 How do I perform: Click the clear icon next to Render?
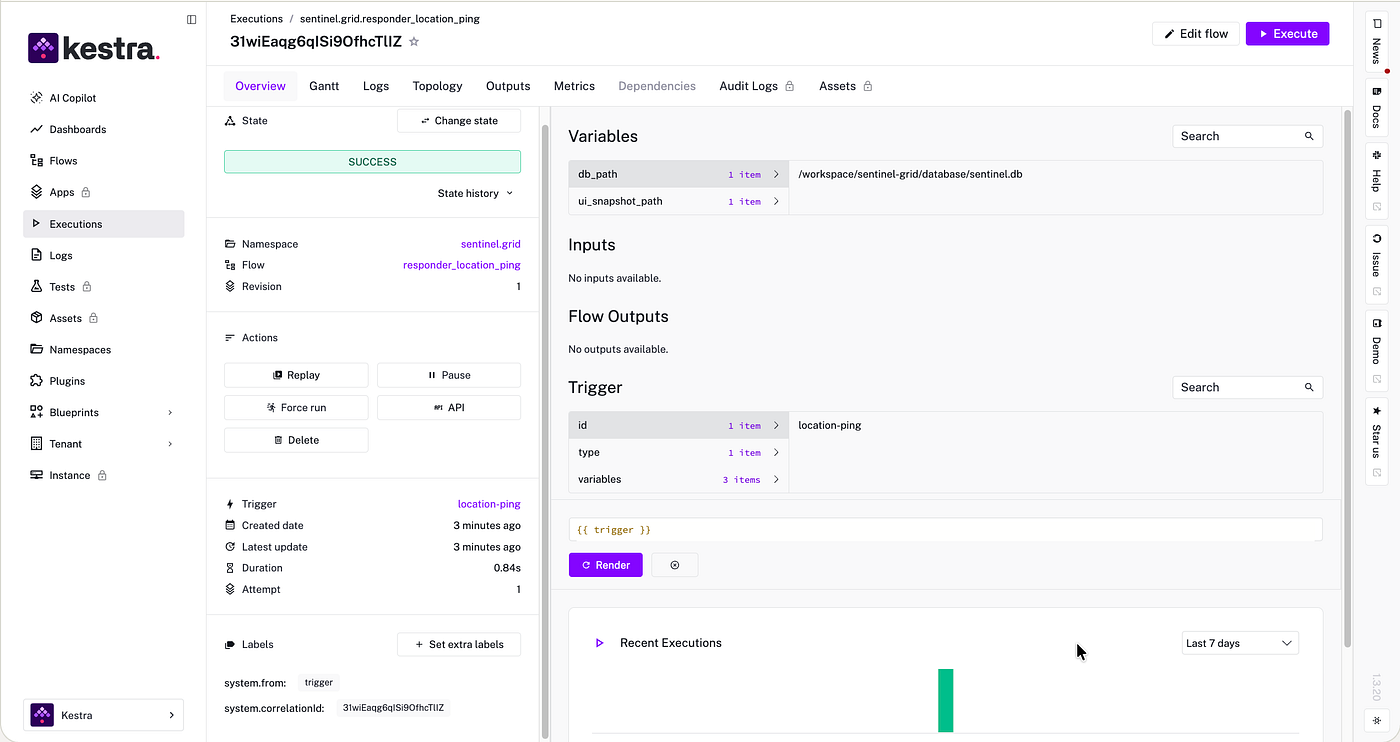coord(674,565)
